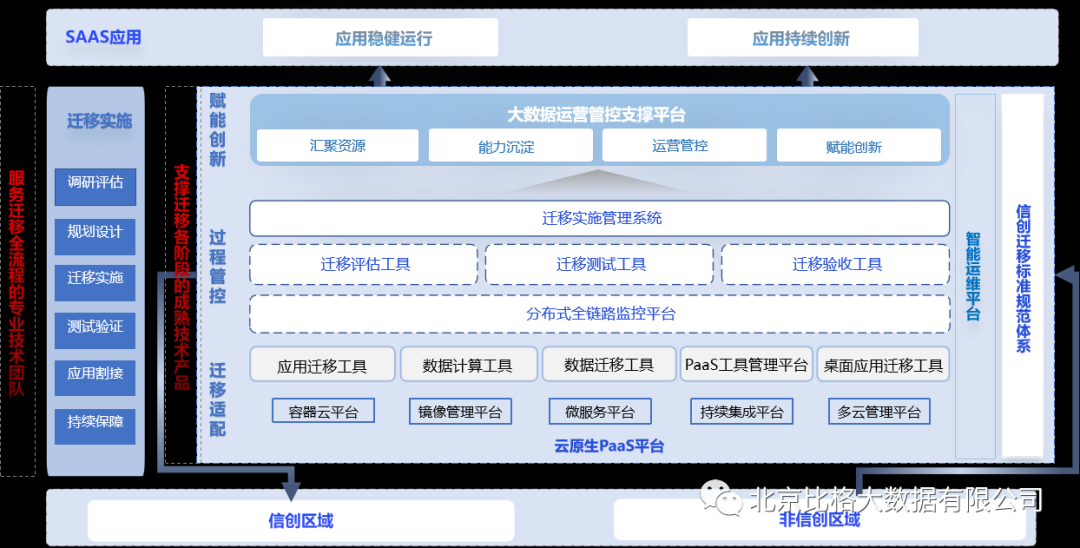Choose the 微服务平台 box
Image resolution: width=1080 pixels, height=548 pixels.
(599, 412)
